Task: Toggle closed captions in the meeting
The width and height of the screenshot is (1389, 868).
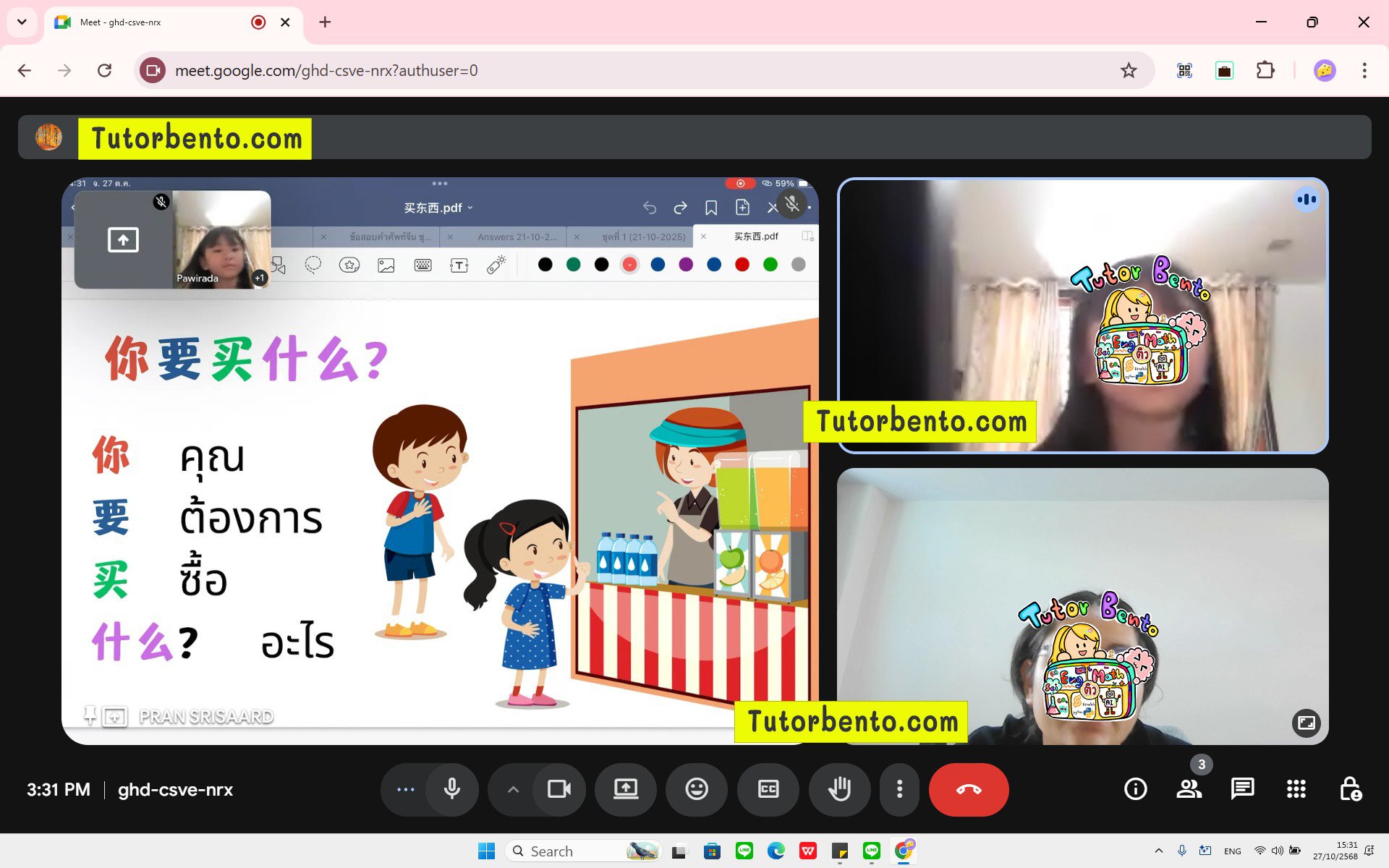Action: coord(768,790)
